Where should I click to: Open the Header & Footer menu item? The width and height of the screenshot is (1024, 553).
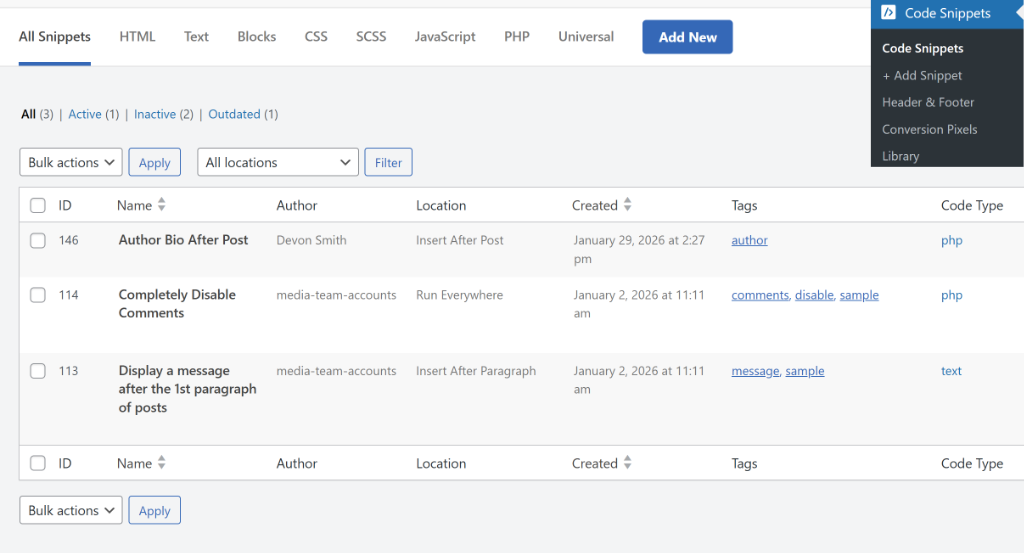pyautogui.click(x=927, y=103)
